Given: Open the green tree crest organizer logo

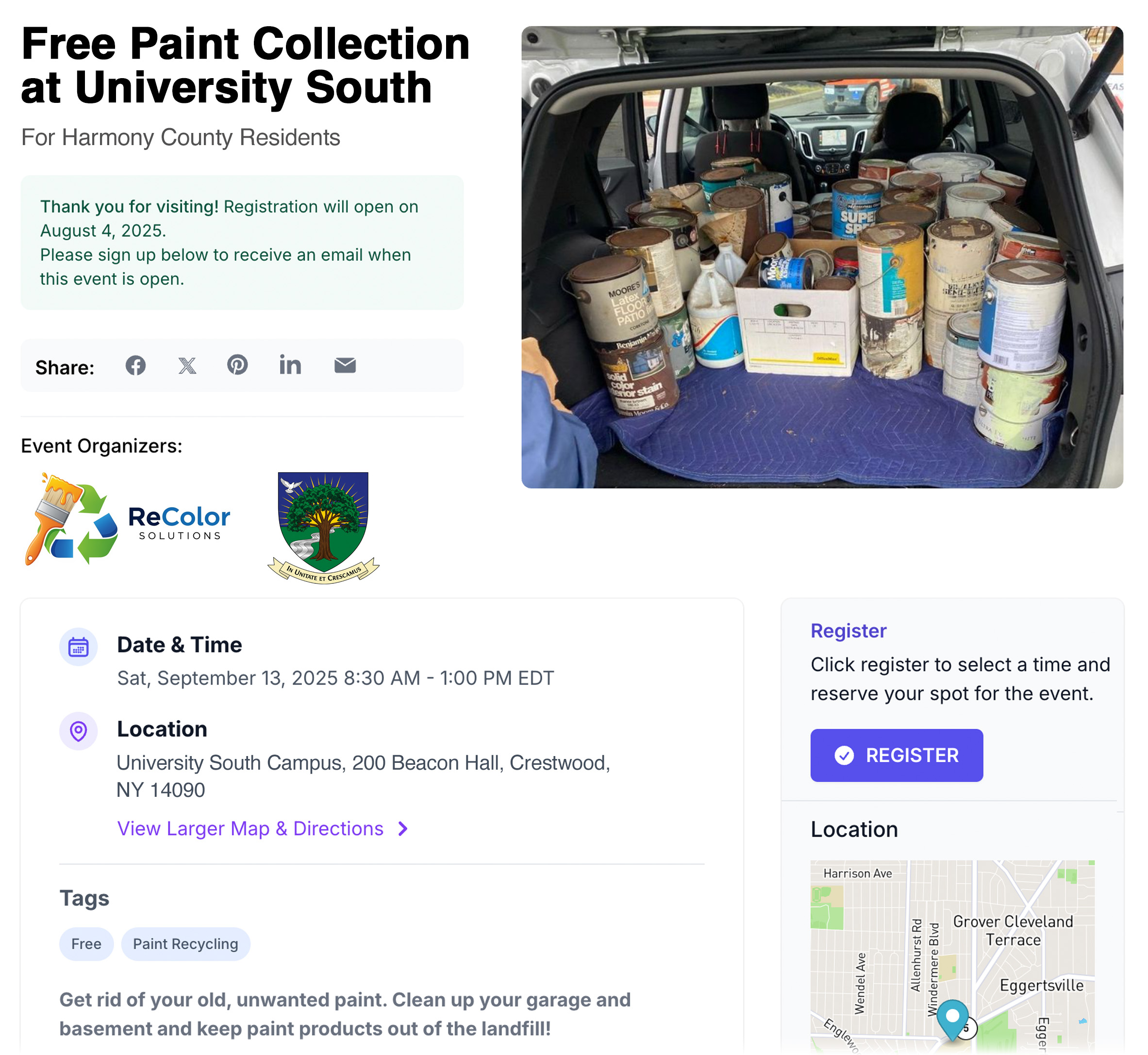Looking at the screenshot, I should click(x=323, y=527).
